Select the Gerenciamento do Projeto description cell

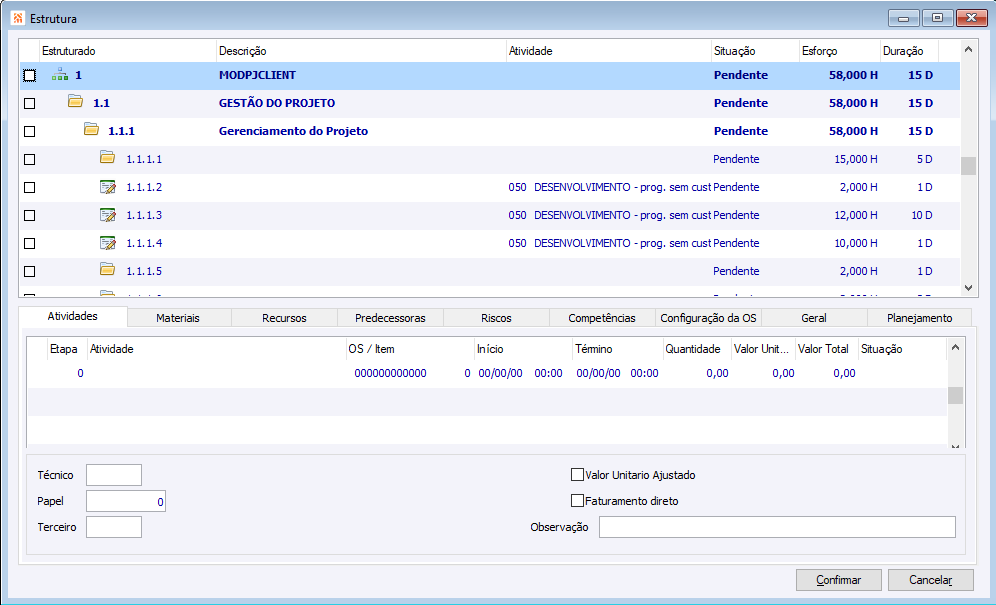click(x=361, y=132)
